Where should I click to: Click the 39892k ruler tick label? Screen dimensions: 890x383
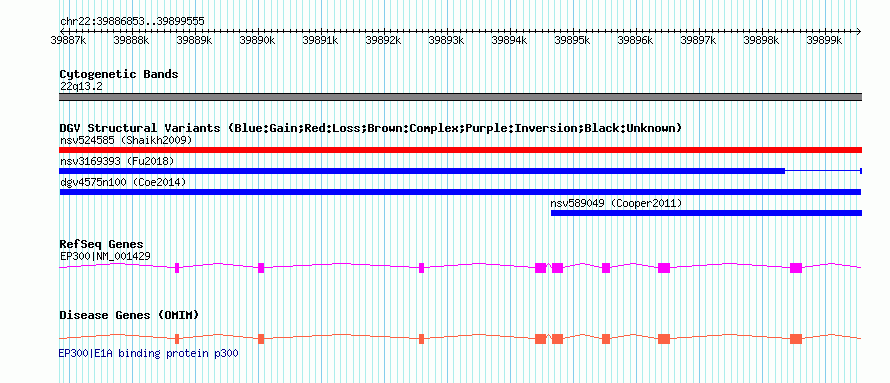coord(383,40)
